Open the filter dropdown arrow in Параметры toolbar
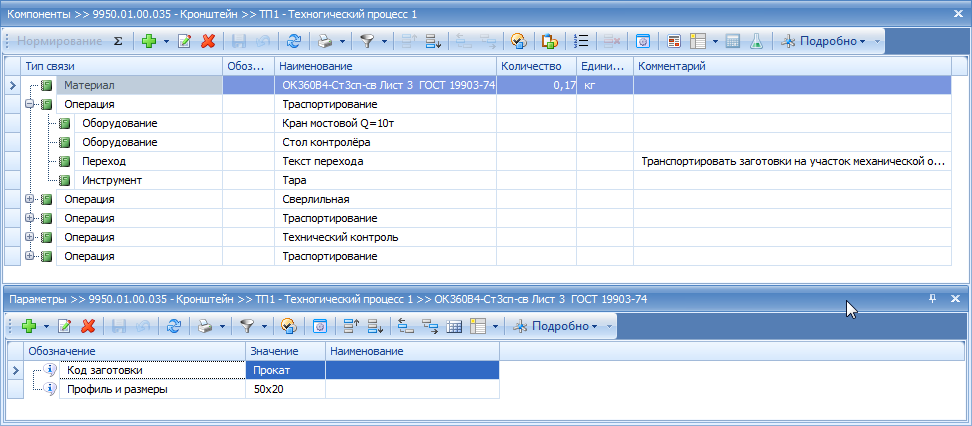Viewport: 972px width, 426px height. coord(264,326)
